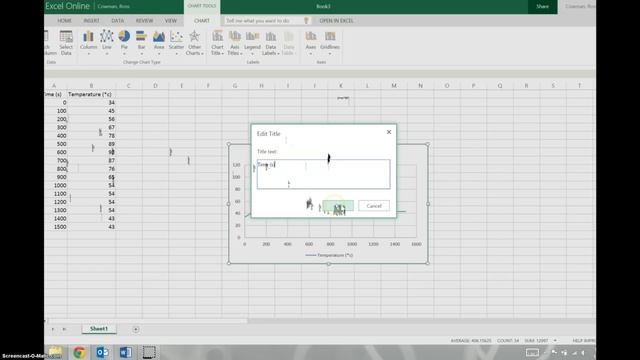
Task: Click the Select Data icon
Action: click(66, 42)
